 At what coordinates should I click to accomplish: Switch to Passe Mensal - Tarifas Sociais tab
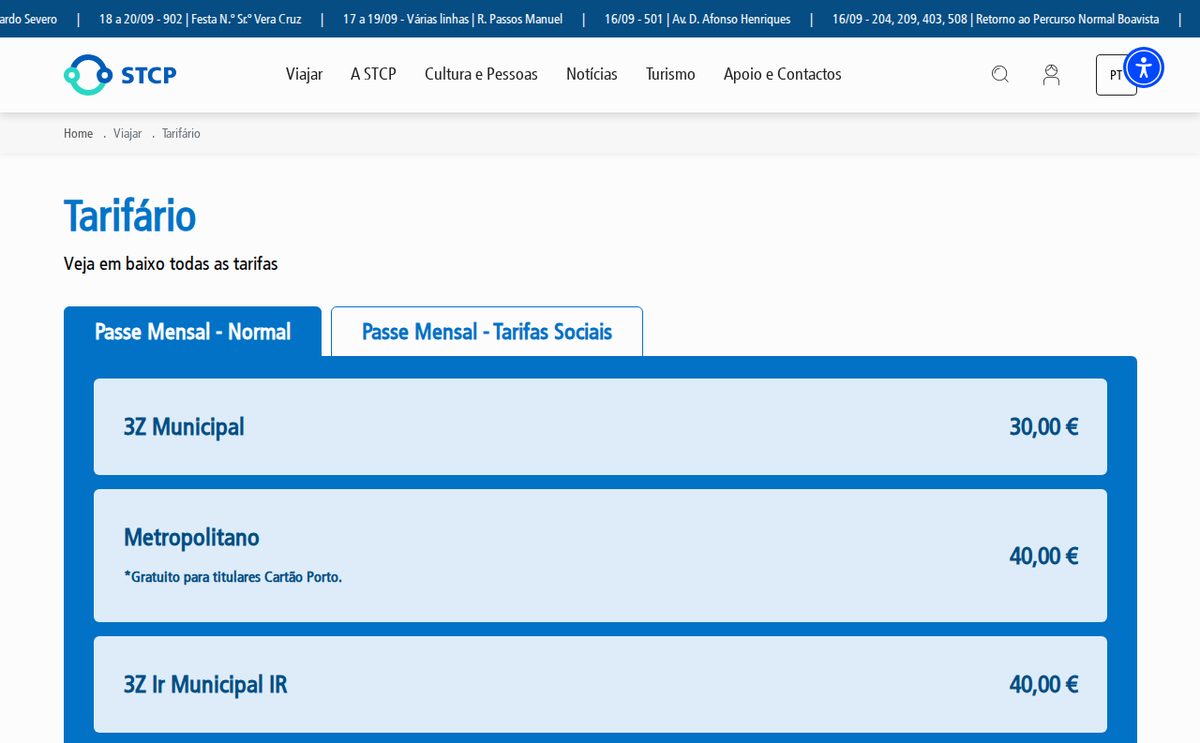[487, 331]
